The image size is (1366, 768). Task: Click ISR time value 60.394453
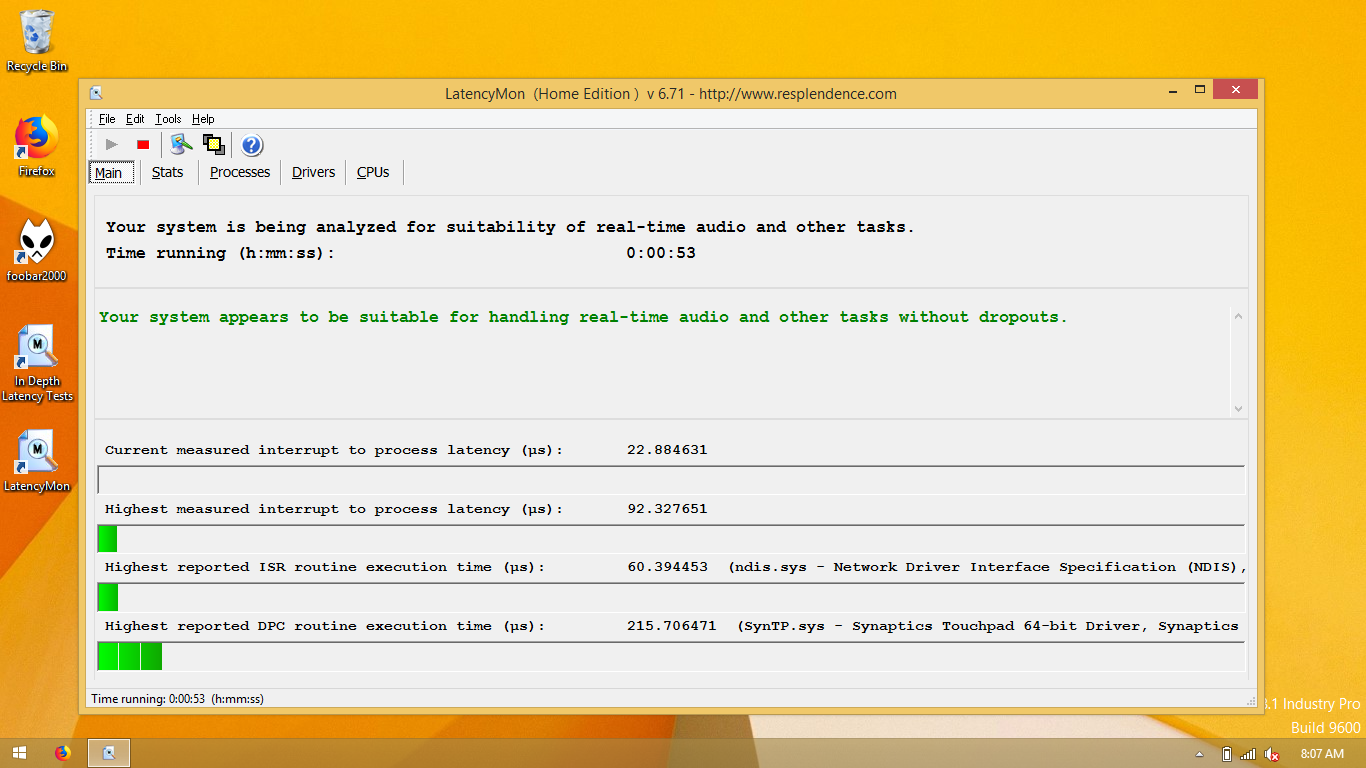tap(667, 567)
